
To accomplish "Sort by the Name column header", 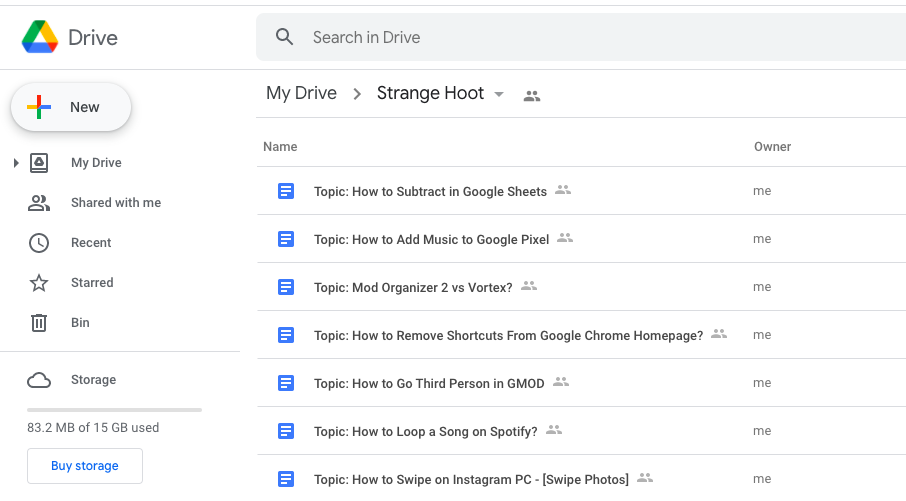I will click(280, 147).
